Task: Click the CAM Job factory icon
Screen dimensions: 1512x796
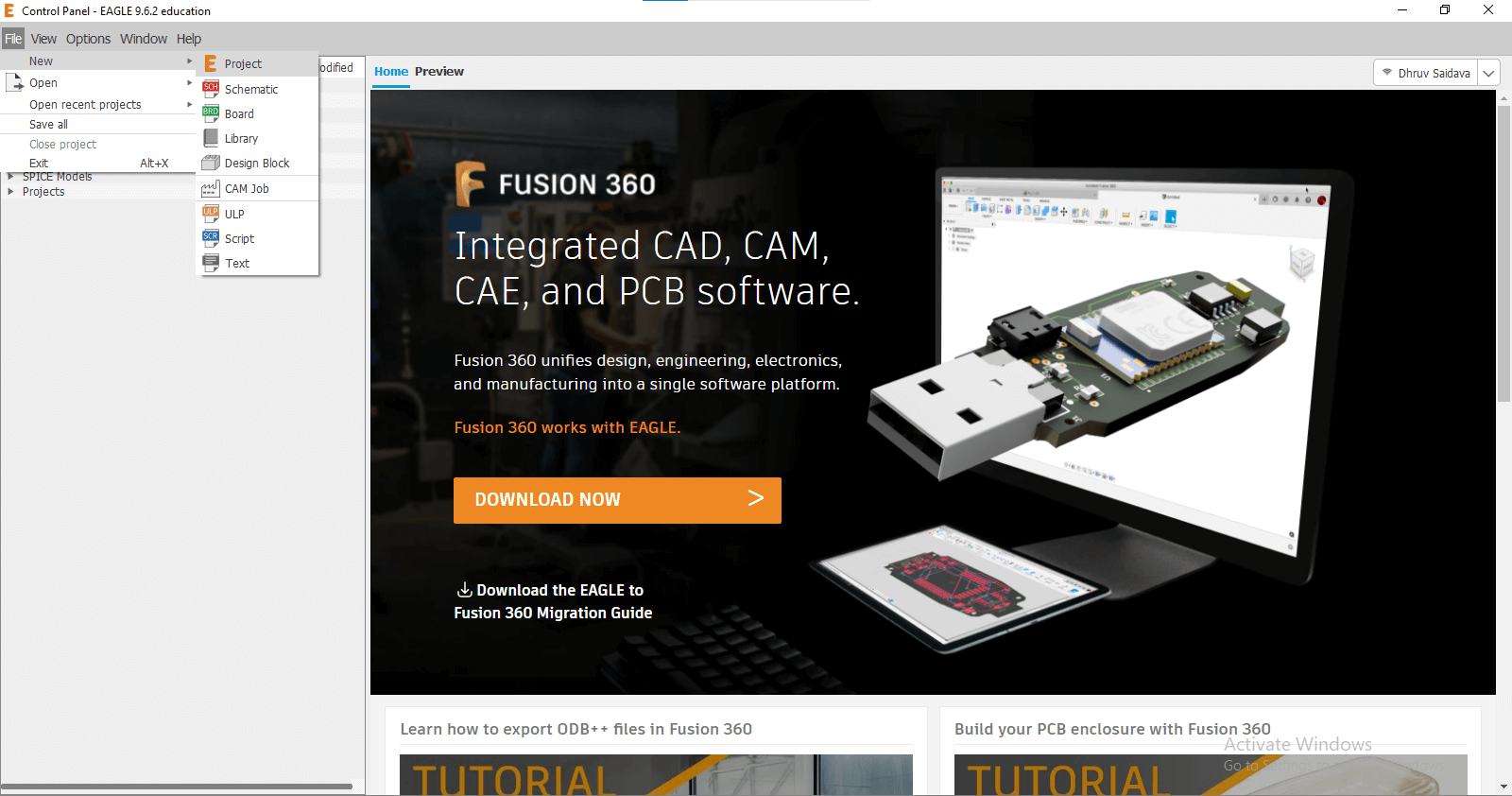Action: (211, 188)
